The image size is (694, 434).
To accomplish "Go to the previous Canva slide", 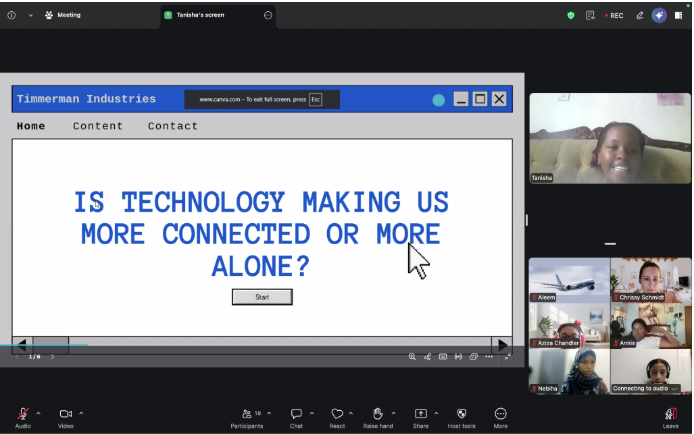I will coord(17,357).
